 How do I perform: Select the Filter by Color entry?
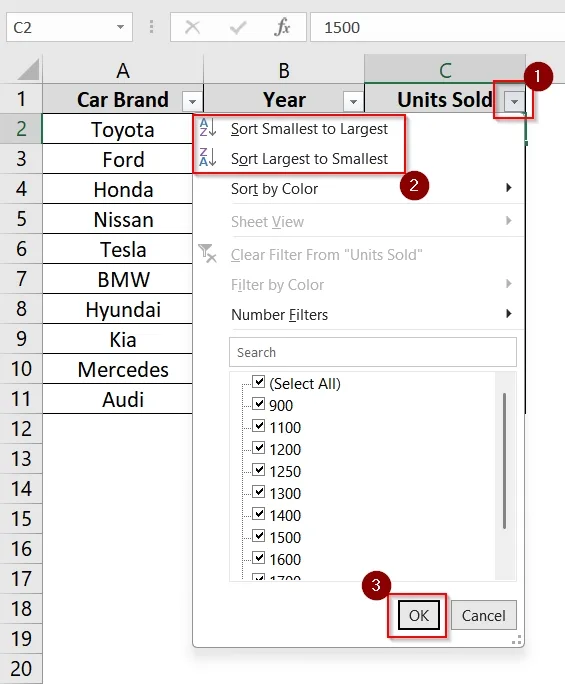click(359, 285)
